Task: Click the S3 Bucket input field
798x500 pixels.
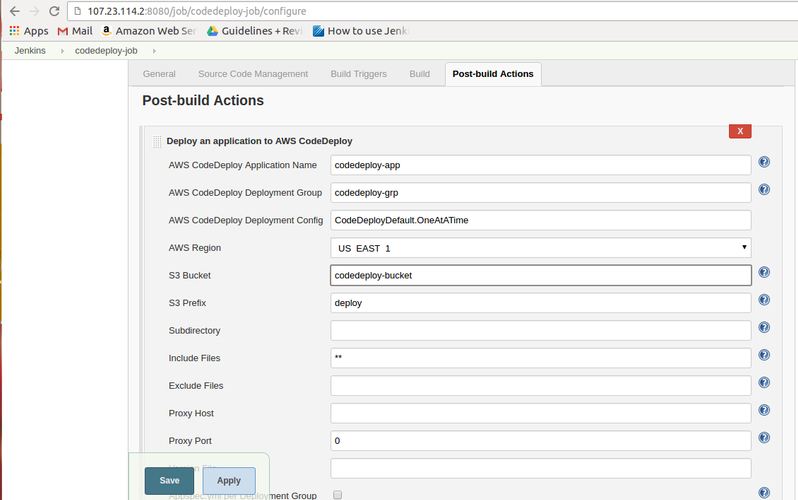Action: coord(540,275)
